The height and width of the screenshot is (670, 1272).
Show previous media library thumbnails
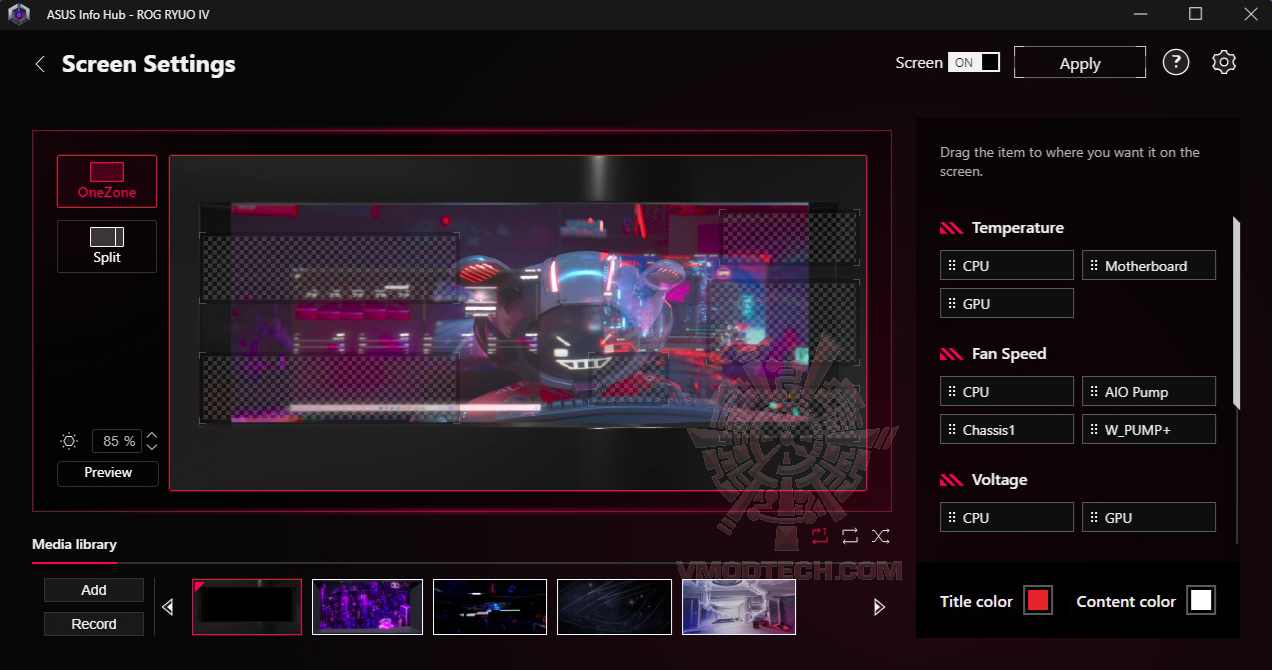(168, 607)
